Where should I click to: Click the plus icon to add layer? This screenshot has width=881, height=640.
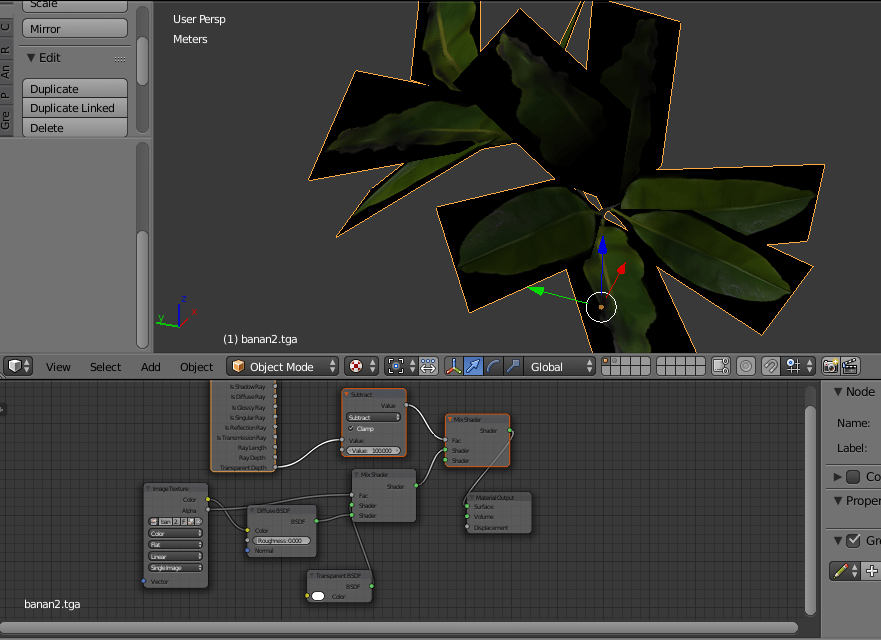[871, 571]
